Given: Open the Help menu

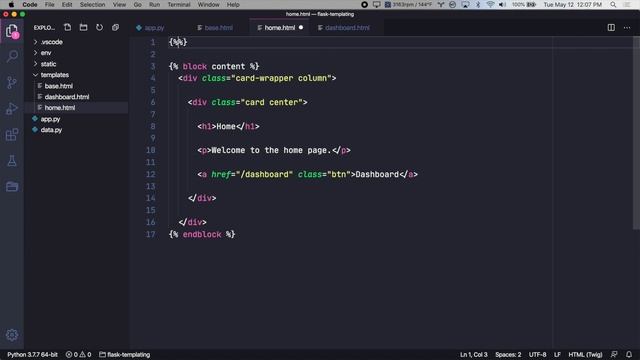Looking at the screenshot, I should pos(233,5).
